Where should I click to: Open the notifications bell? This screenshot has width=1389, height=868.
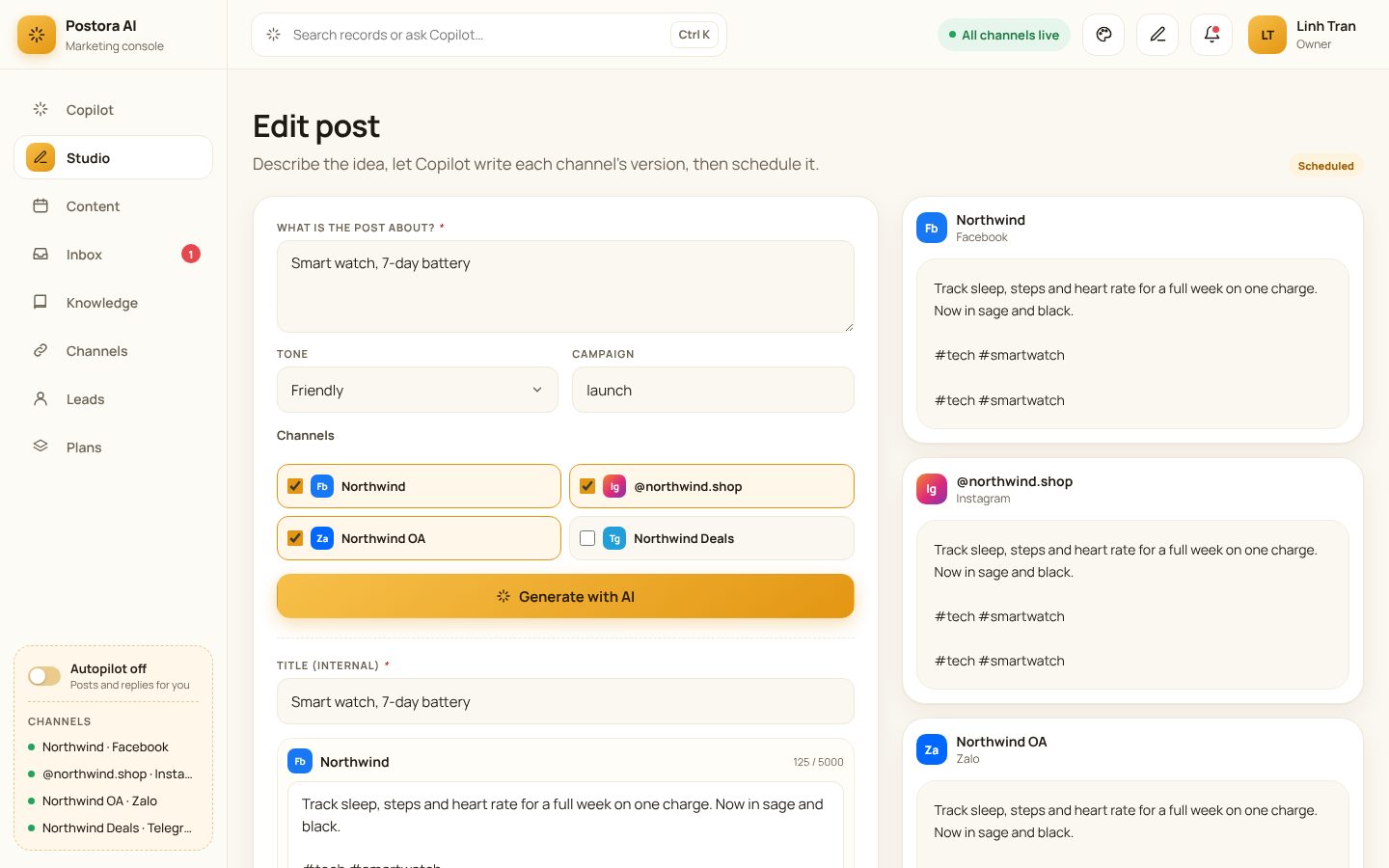tap(1212, 35)
